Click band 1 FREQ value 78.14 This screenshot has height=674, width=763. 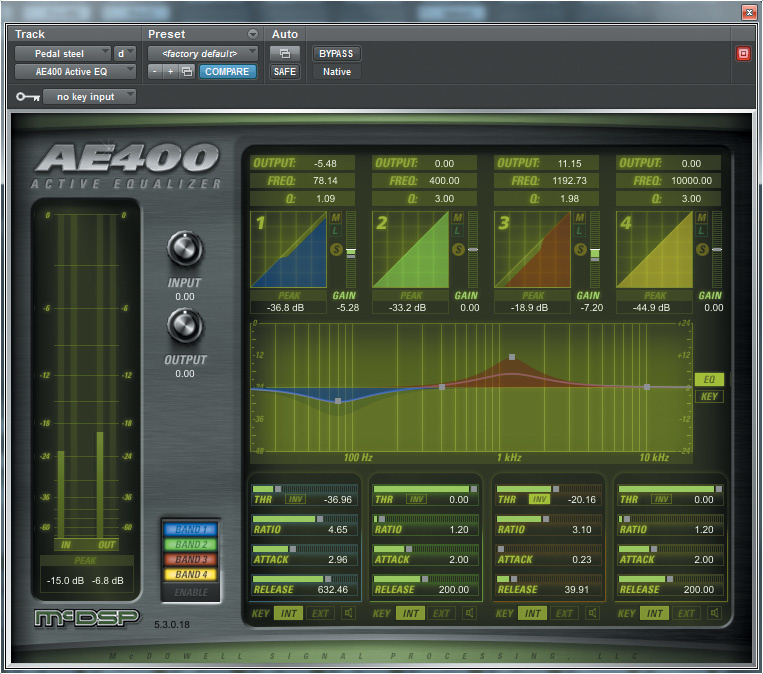click(x=325, y=181)
